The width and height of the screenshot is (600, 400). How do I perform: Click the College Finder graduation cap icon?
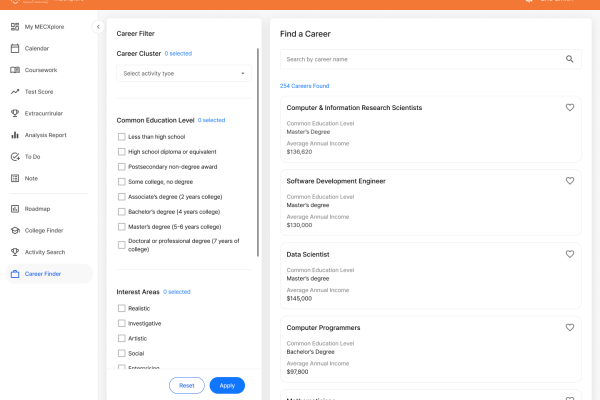click(15, 230)
